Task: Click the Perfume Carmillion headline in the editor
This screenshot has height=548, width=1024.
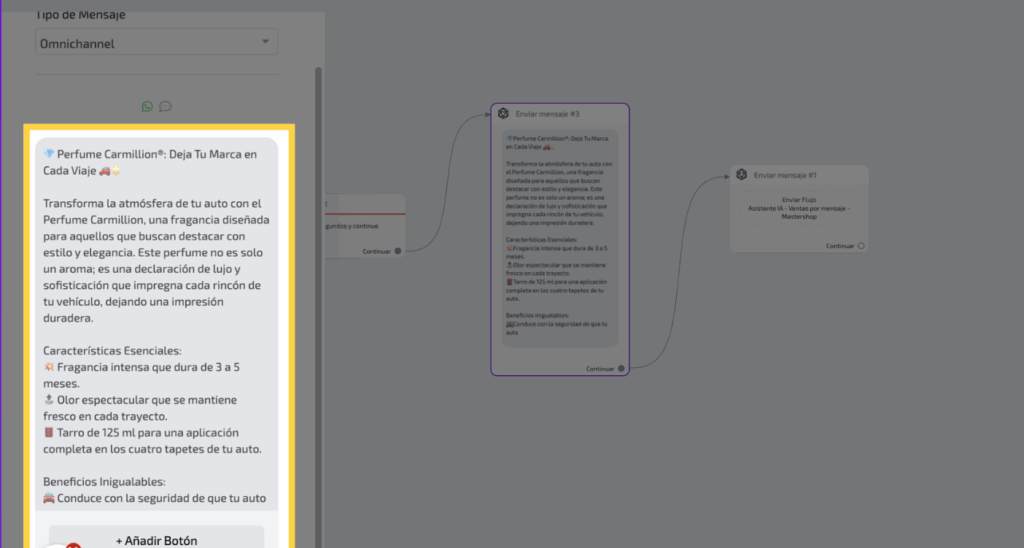Action: click(150, 163)
